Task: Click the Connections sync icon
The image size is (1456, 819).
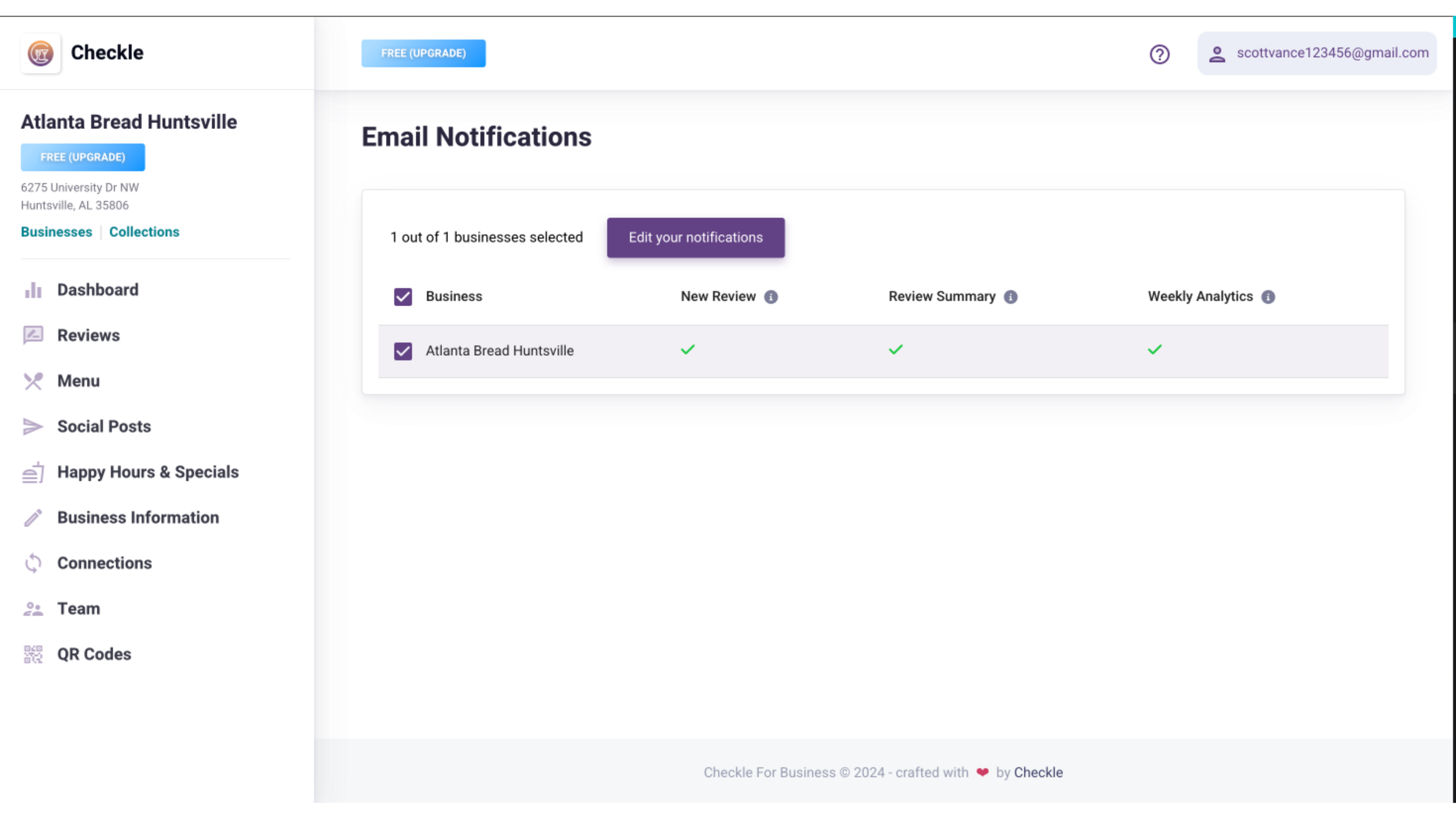Action: pos(33,563)
